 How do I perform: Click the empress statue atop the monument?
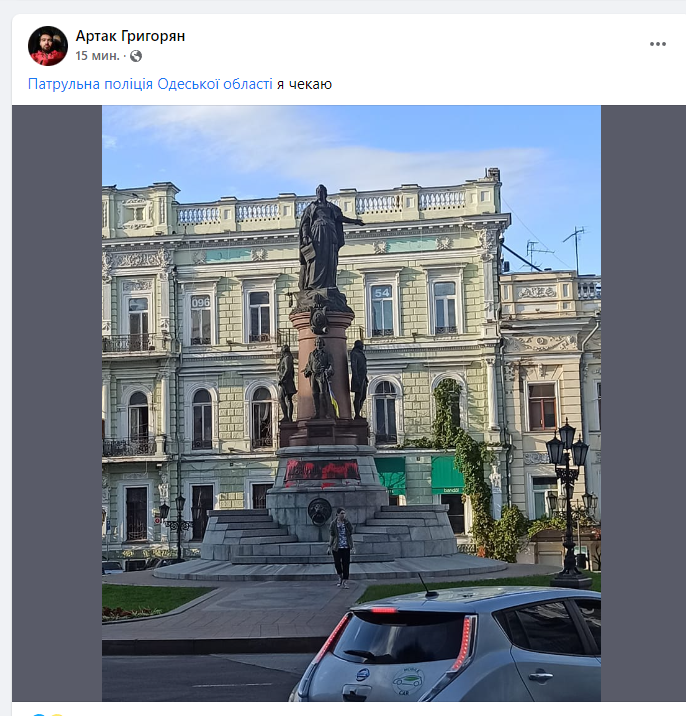[x=323, y=238]
